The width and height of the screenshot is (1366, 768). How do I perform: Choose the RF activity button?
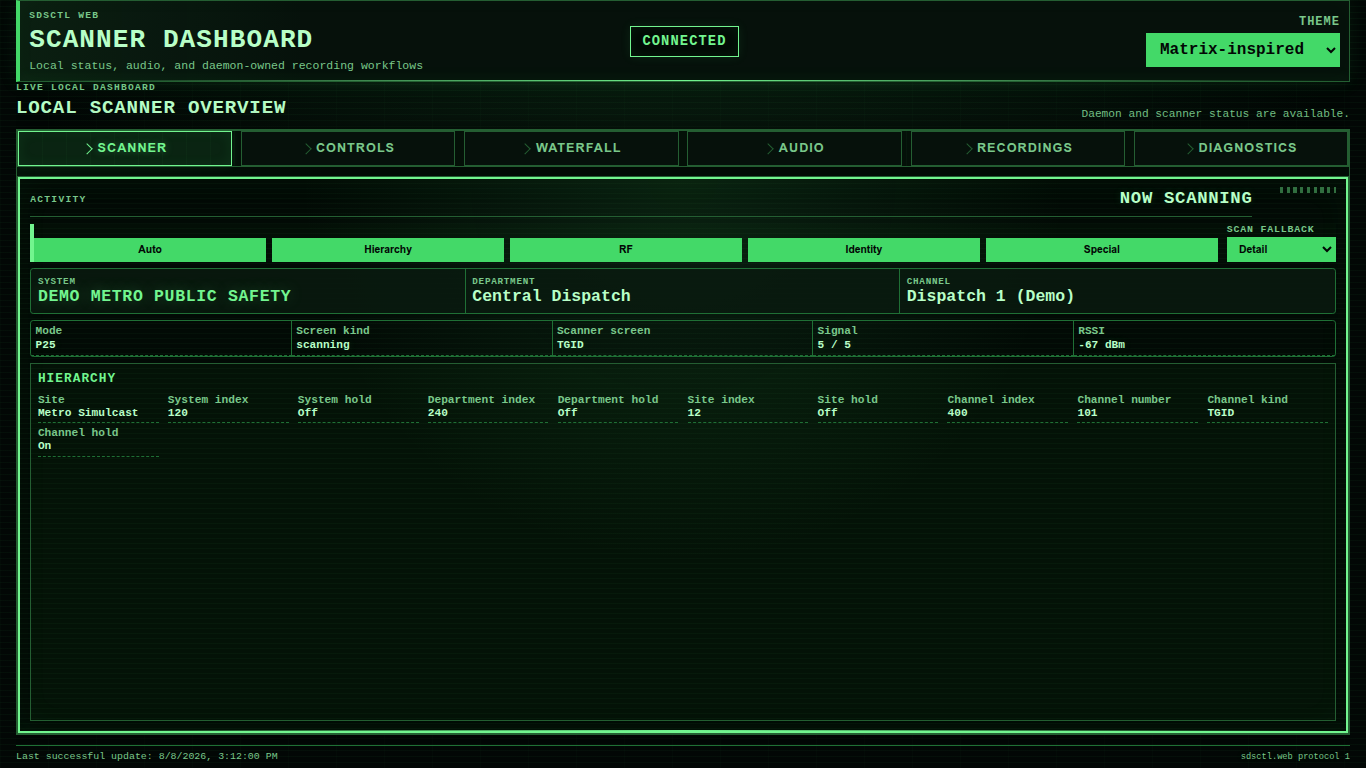click(x=626, y=250)
